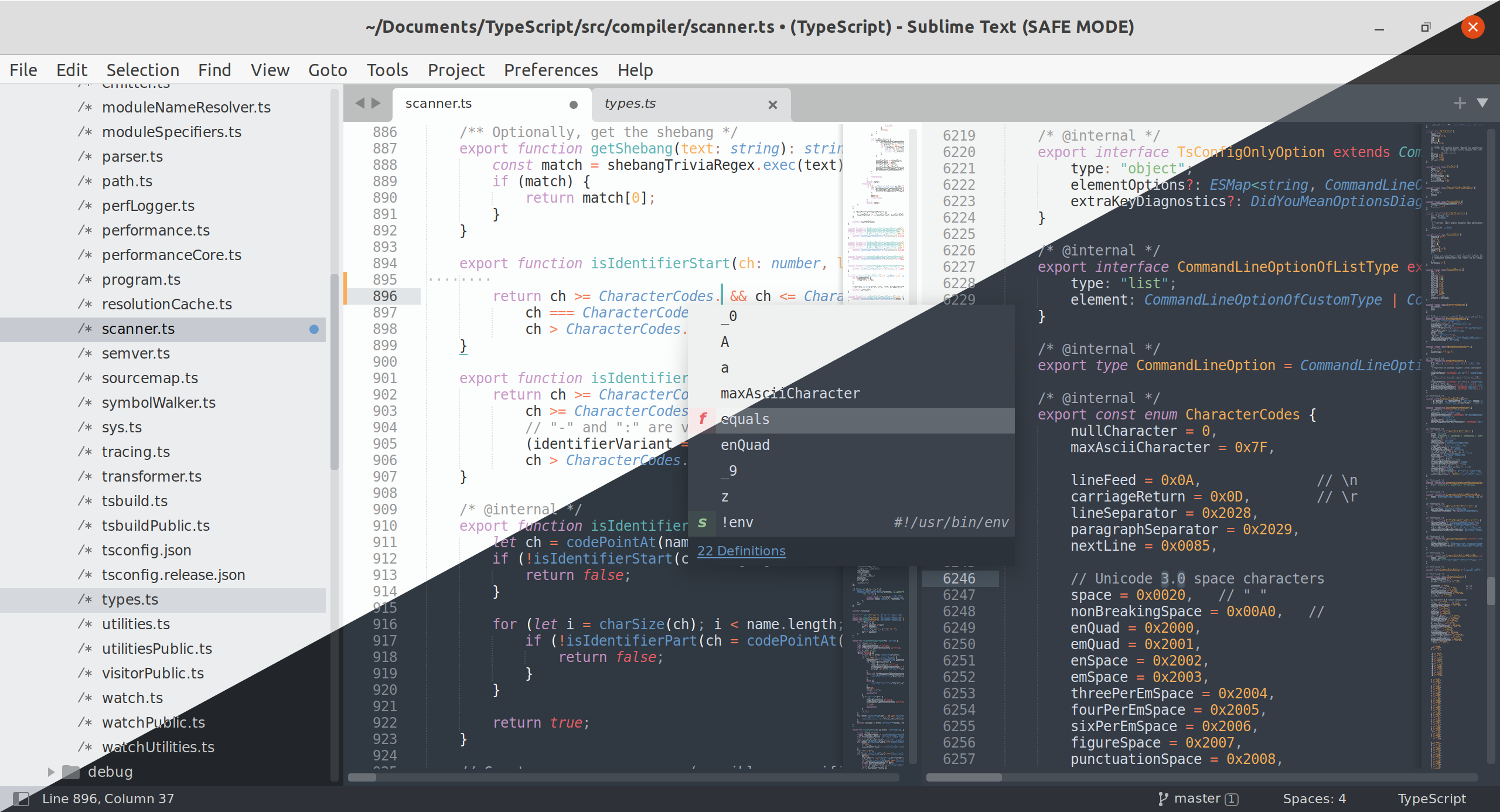Expand the debug folder in sidebar

click(50, 770)
